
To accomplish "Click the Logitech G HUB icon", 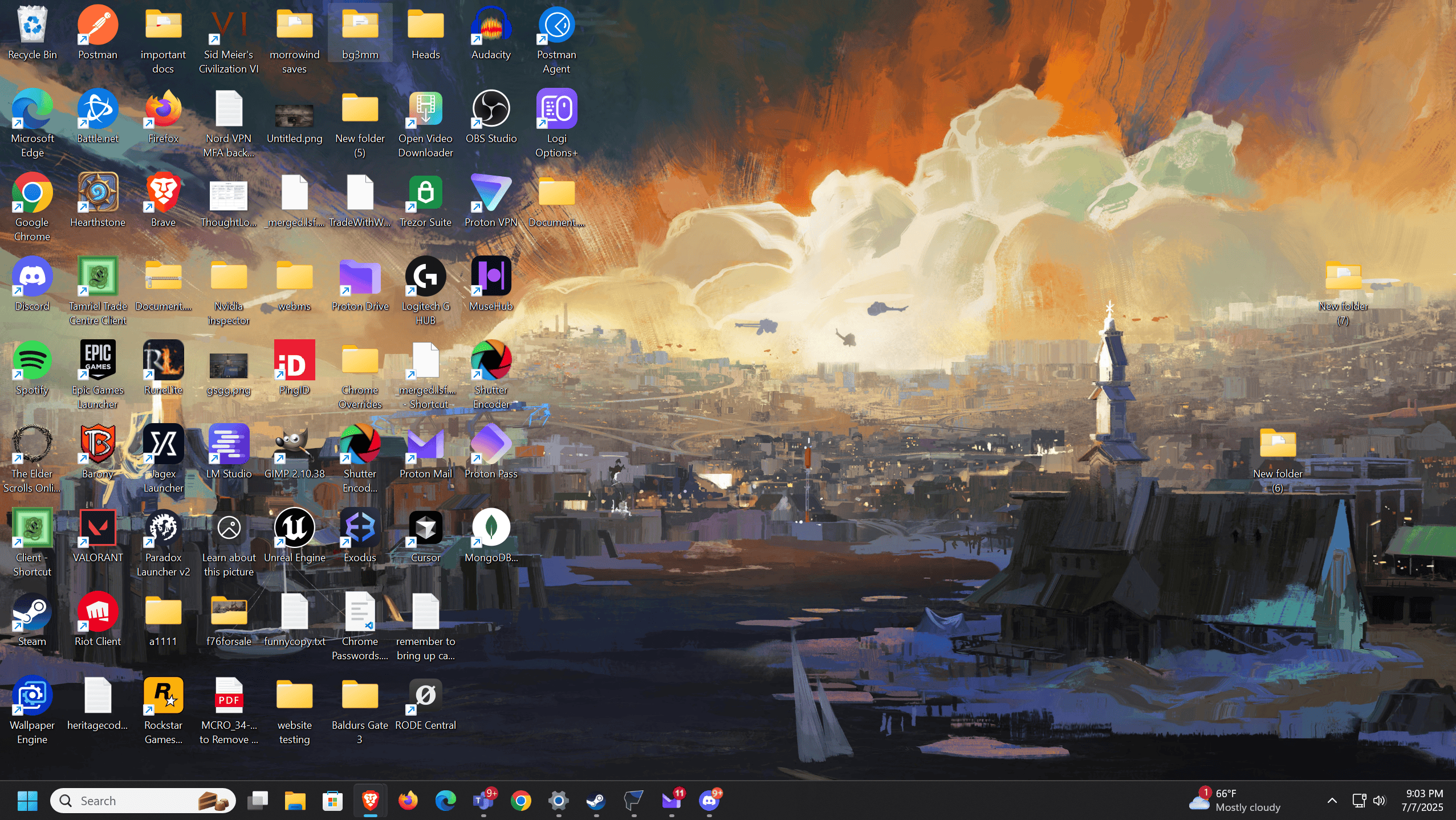I will pyautogui.click(x=425, y=291).
